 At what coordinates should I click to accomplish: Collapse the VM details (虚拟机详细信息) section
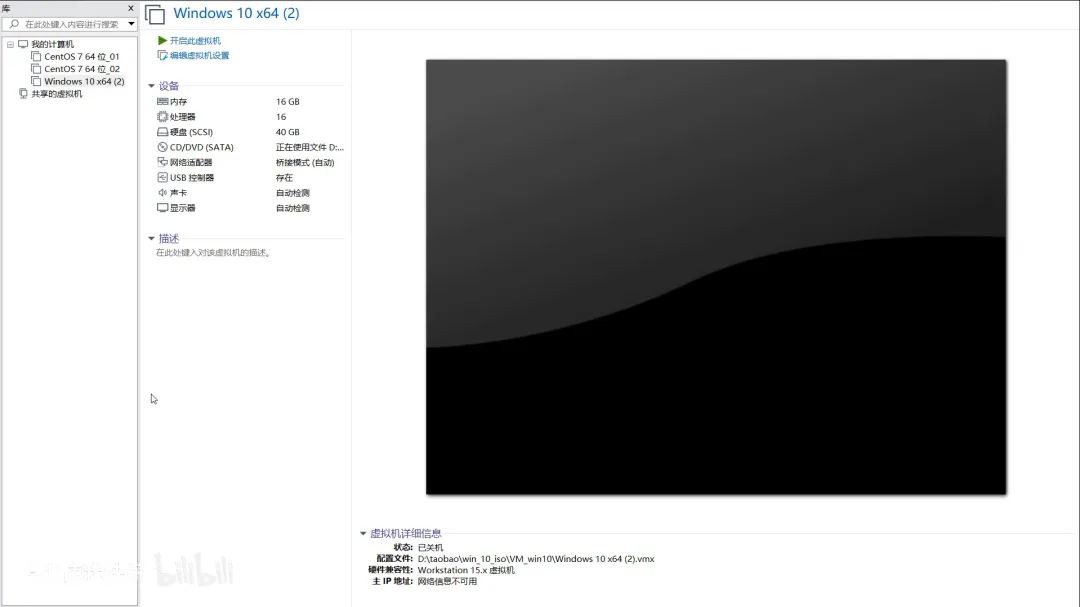(363, 533)
